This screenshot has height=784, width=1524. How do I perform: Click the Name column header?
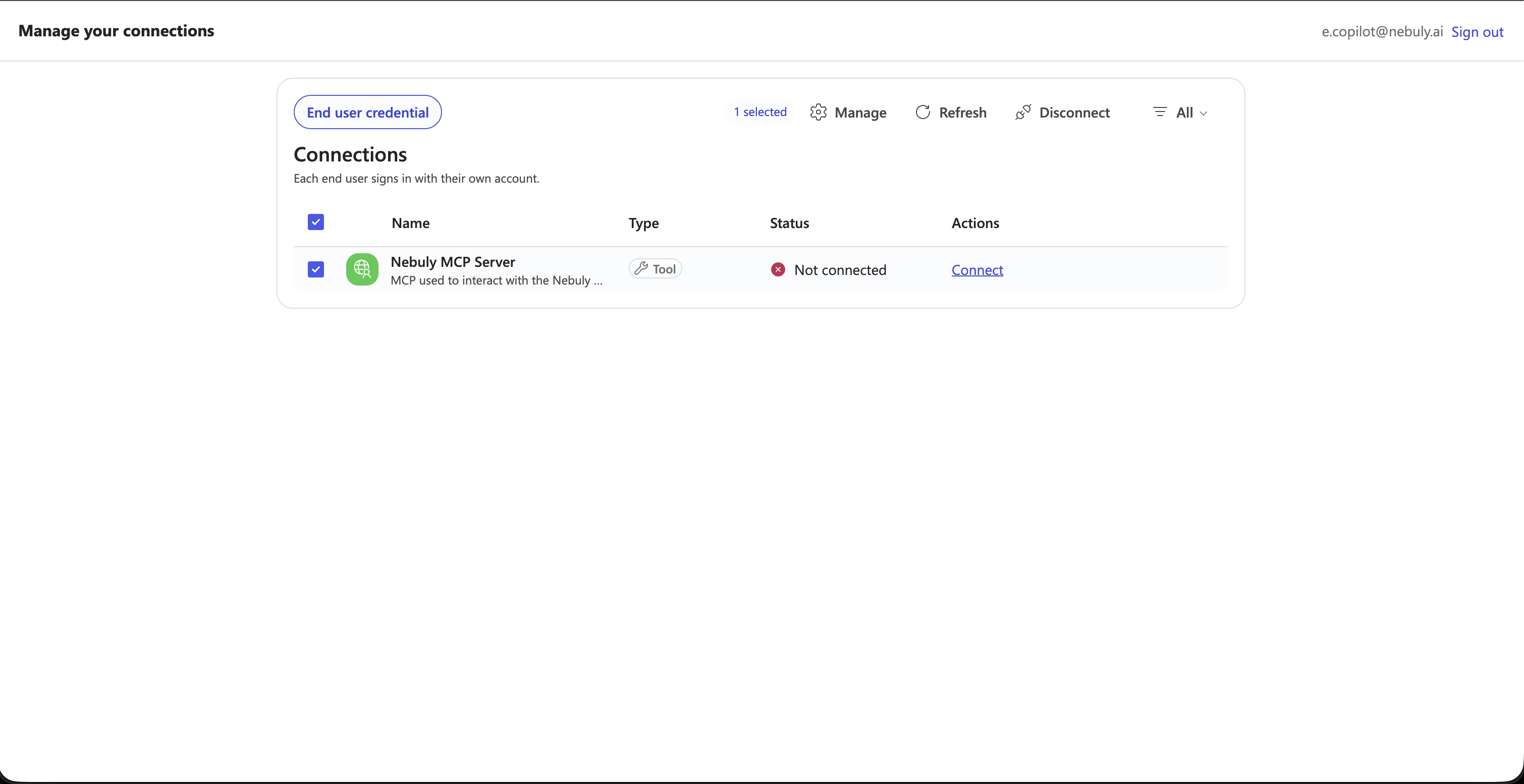[x=411, y=223]
